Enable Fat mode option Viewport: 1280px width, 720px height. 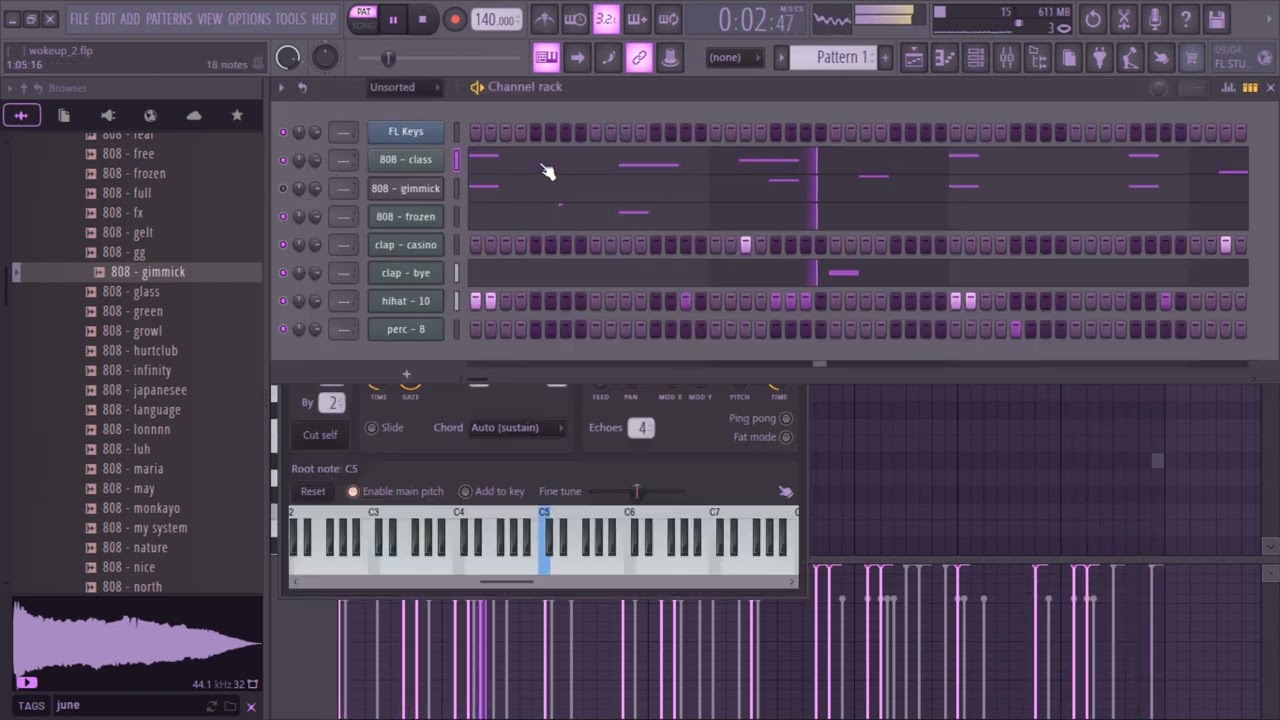pos(786,437)
